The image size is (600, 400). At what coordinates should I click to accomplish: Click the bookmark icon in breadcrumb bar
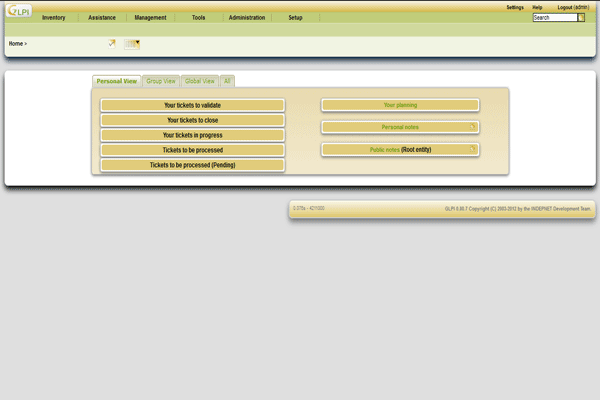(131, 44)
